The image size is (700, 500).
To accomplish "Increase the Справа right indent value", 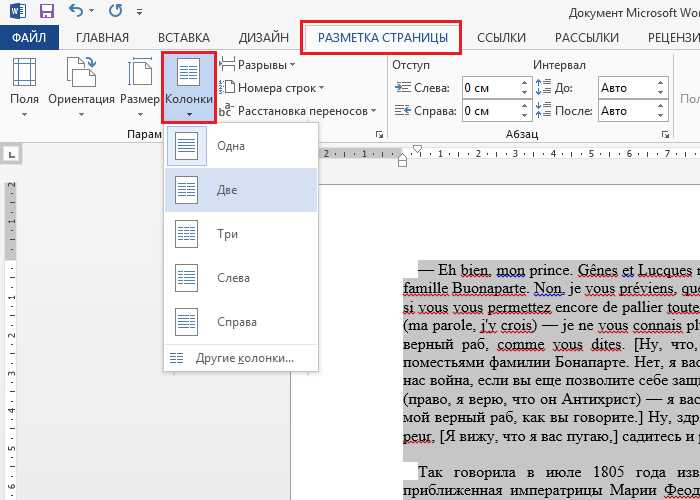I will 525,106.
